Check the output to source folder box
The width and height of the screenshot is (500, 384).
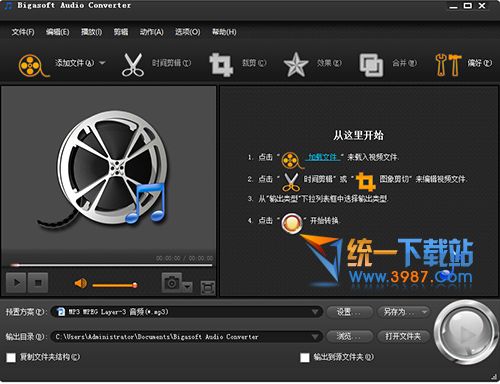pyautogui.click(x=305, y=358)
